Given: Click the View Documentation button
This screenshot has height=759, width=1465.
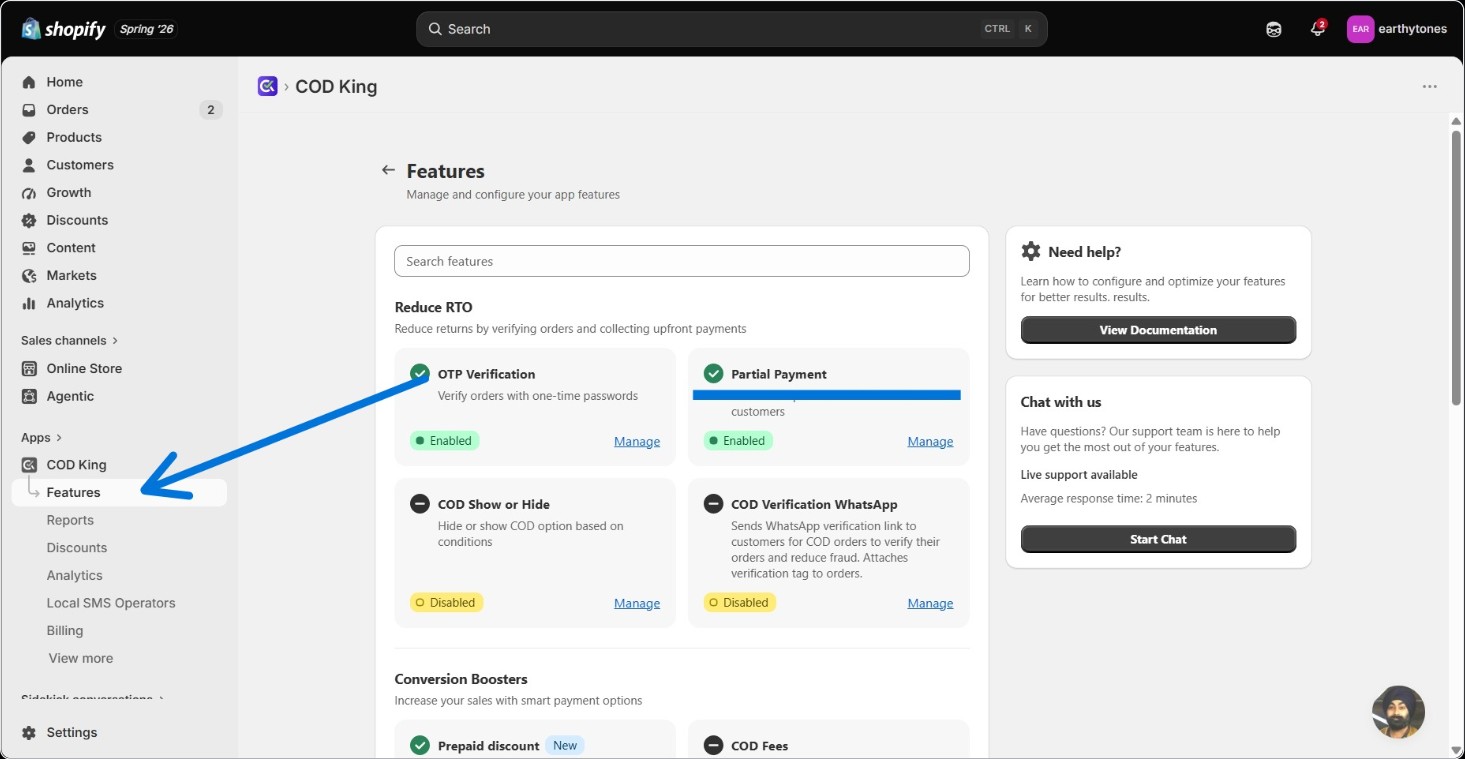Looking at the screenshot, I should pos(1158,330).
